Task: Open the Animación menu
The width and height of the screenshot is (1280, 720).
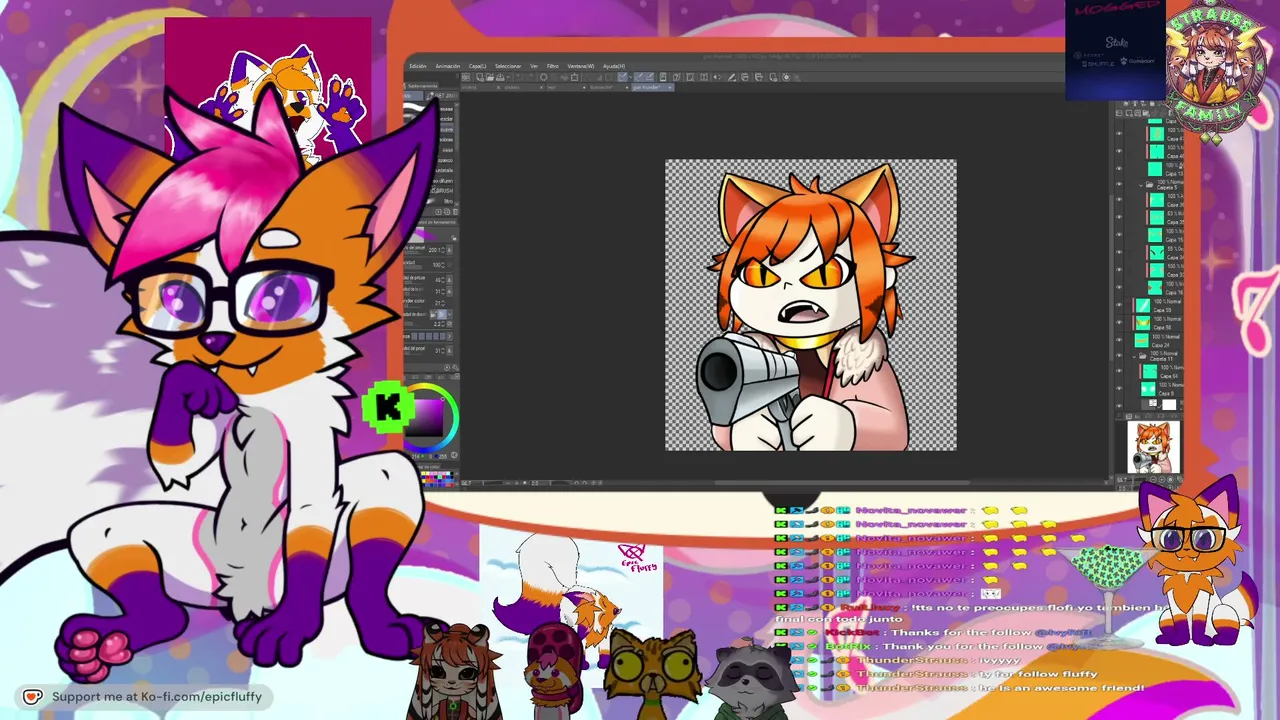Action: click(x=448, y=66)
